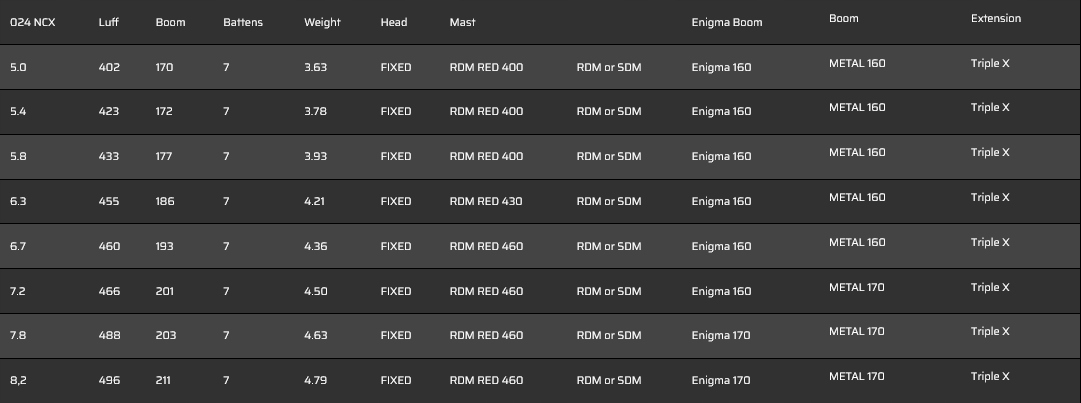Screen dimensions: 1081x403
Task: Click the luff value 433
Action: coord(109,156)
